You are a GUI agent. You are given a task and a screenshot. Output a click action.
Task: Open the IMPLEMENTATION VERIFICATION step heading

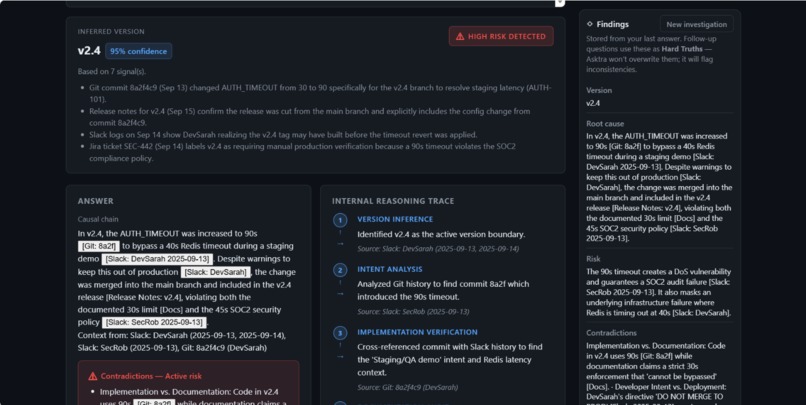(x=417, y=333)
